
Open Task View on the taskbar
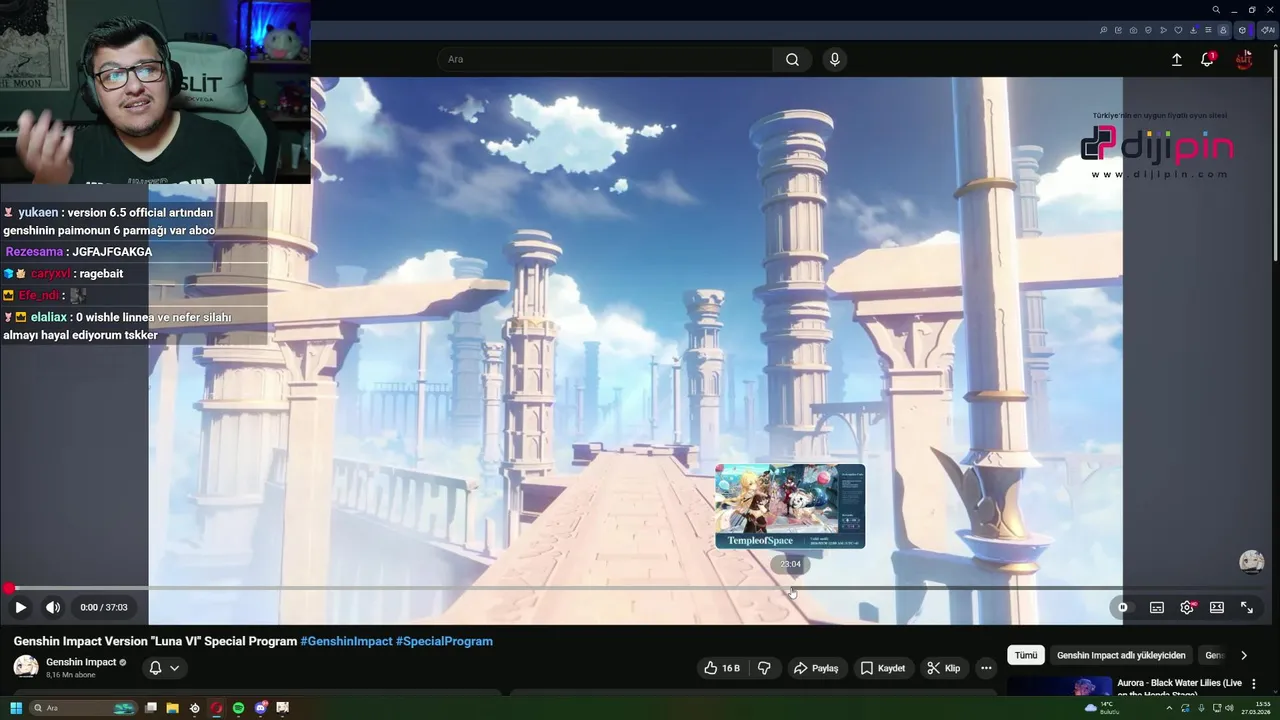[x=151, y=708]
